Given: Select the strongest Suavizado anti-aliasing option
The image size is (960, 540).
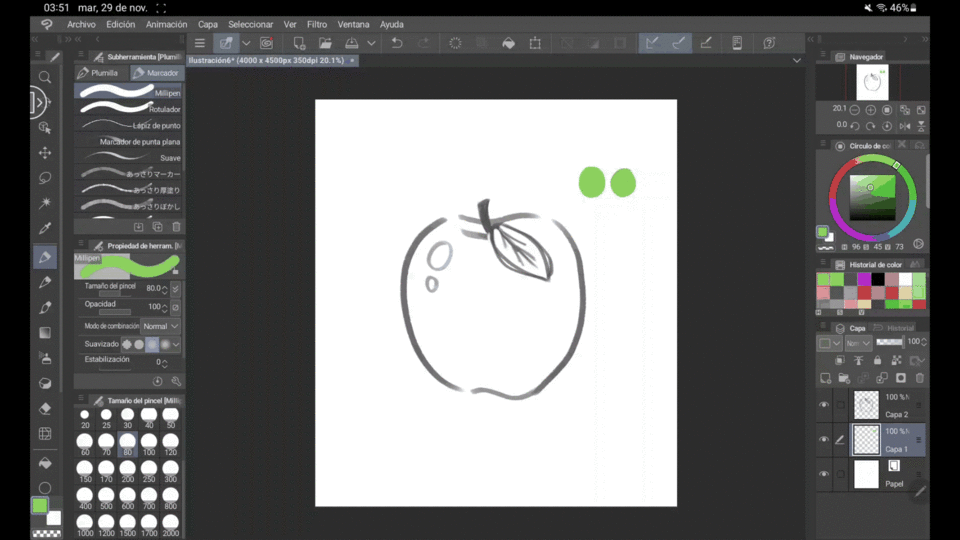Looking at the screenshot, I should pyautogui.click(x=165, y=344).
